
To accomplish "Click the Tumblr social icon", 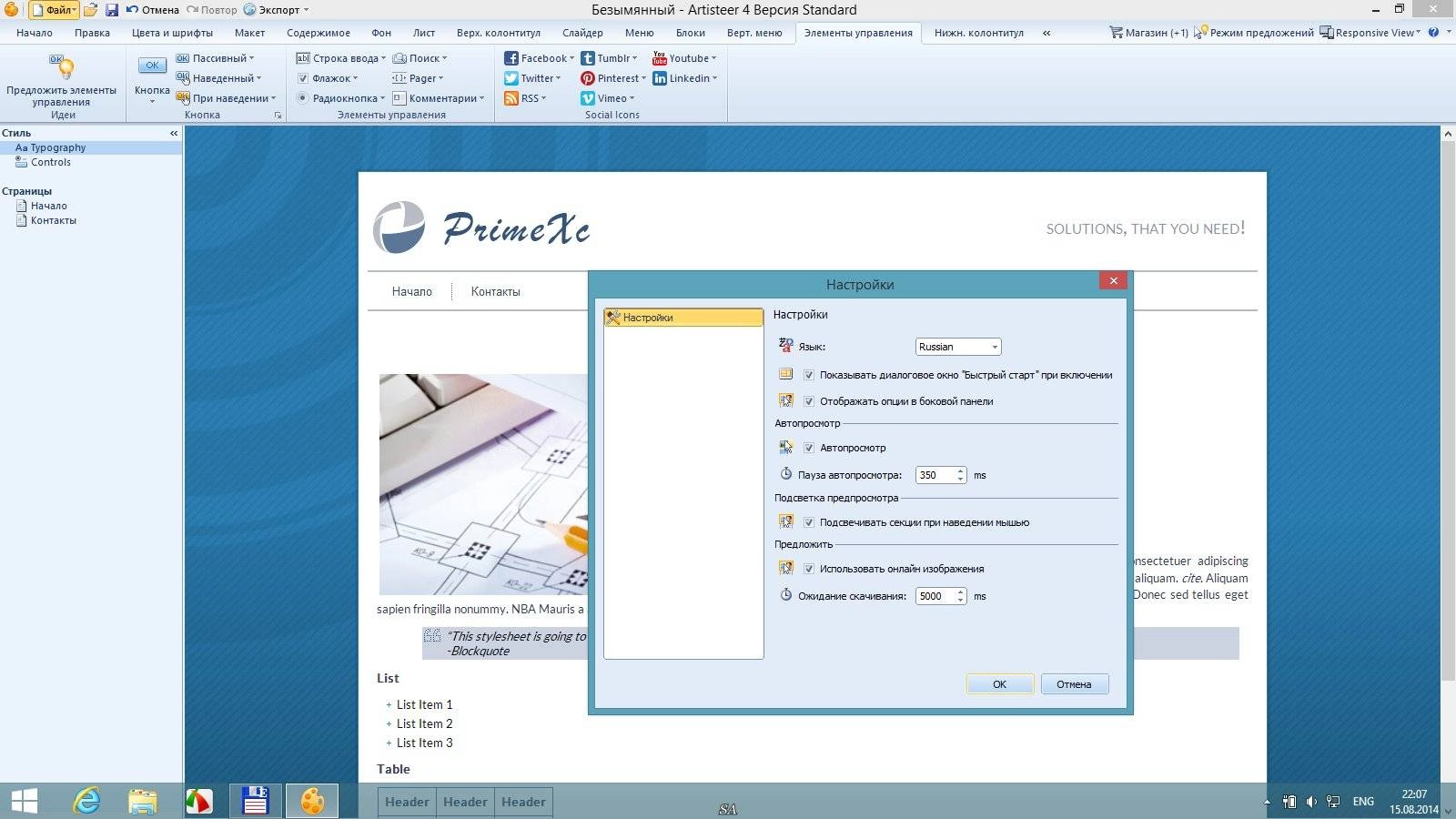I will click(x=588, y=58).
